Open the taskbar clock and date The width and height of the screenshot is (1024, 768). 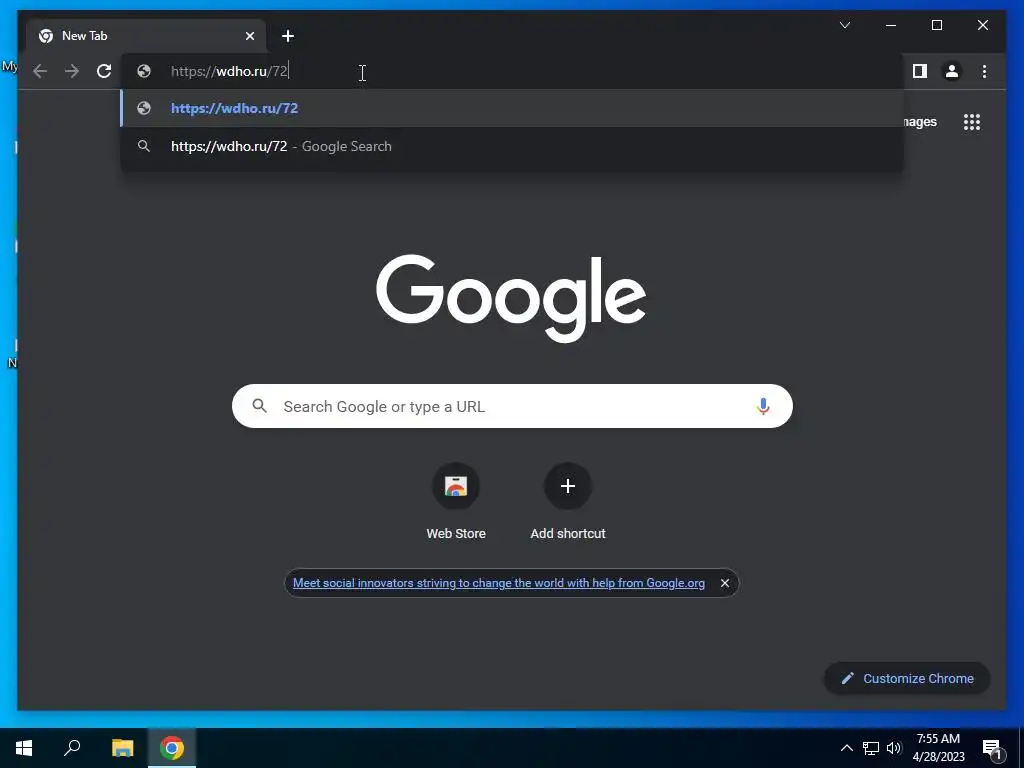938,748
